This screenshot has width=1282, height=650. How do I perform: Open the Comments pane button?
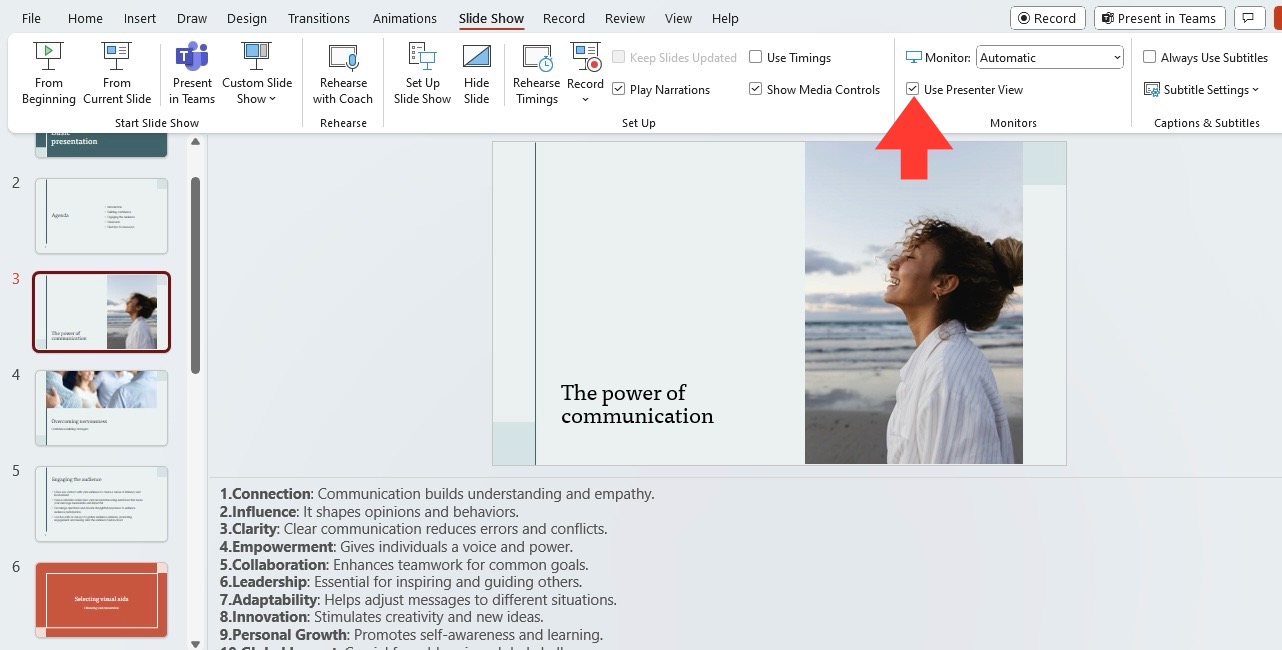[x=1248, y=18]
